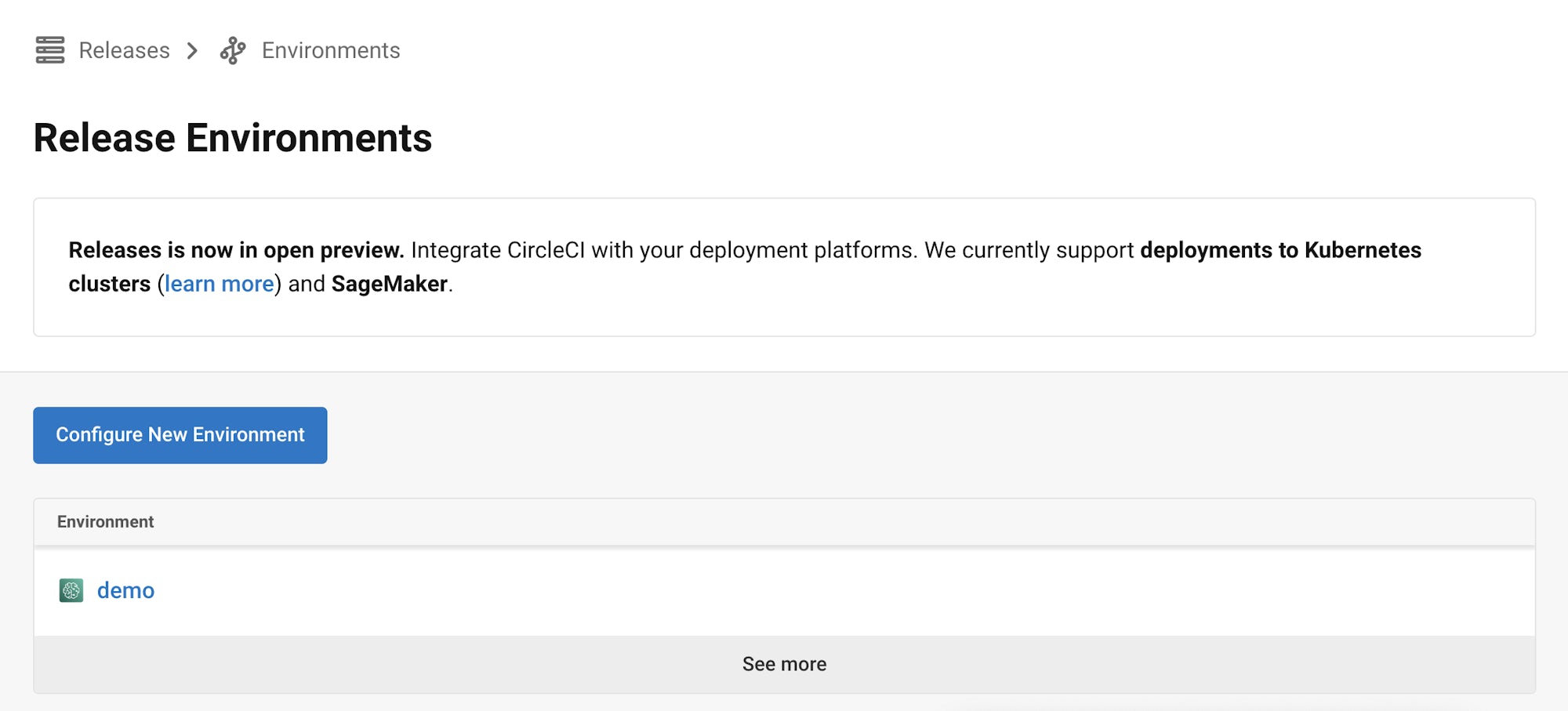Image resolution: width=1568 pixels, height=711 pixels.
Task: Click the deployments to Kubernetes clusters text
Action: [x=1278, y=251]
